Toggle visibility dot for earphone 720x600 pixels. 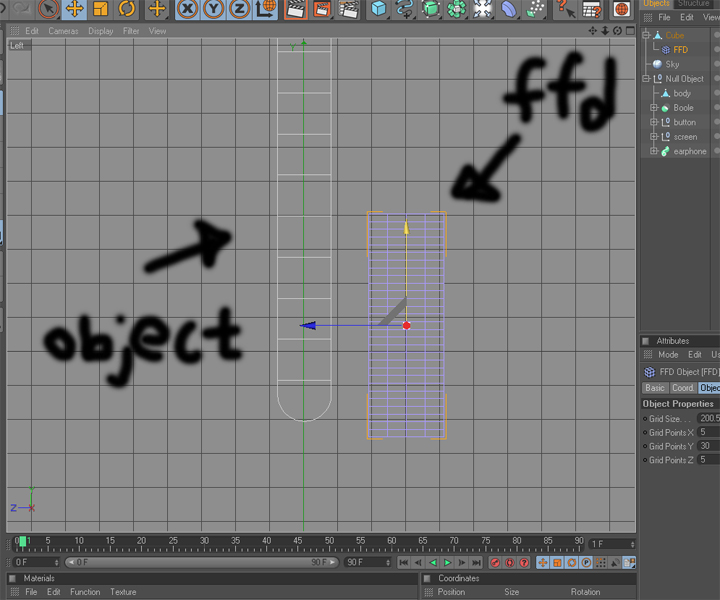tap(717, 151)
